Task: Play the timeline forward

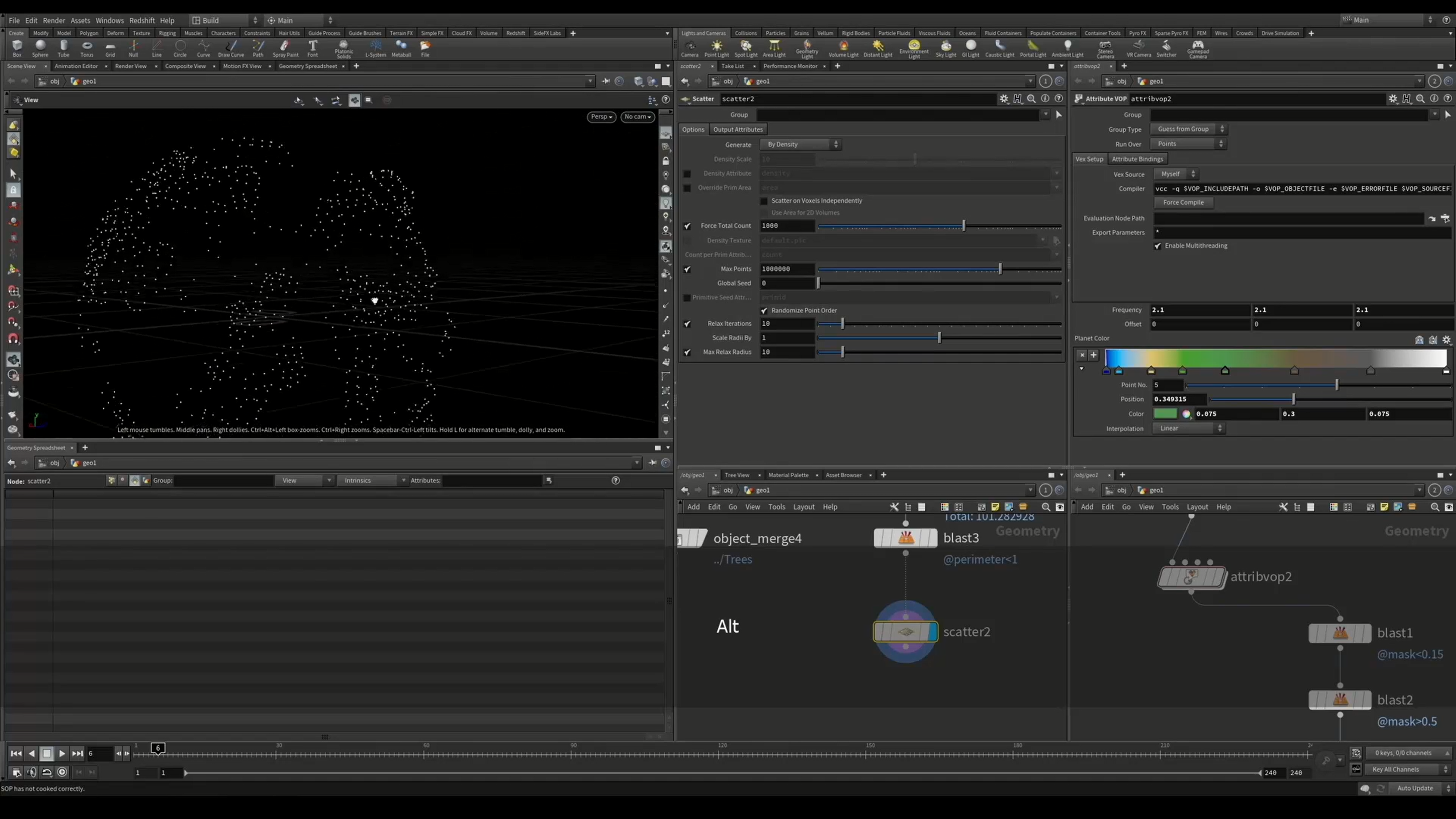Action: click(x=62, y=753)
